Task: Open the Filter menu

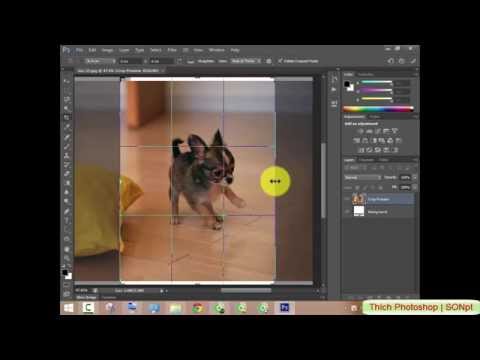Action: 172,50
